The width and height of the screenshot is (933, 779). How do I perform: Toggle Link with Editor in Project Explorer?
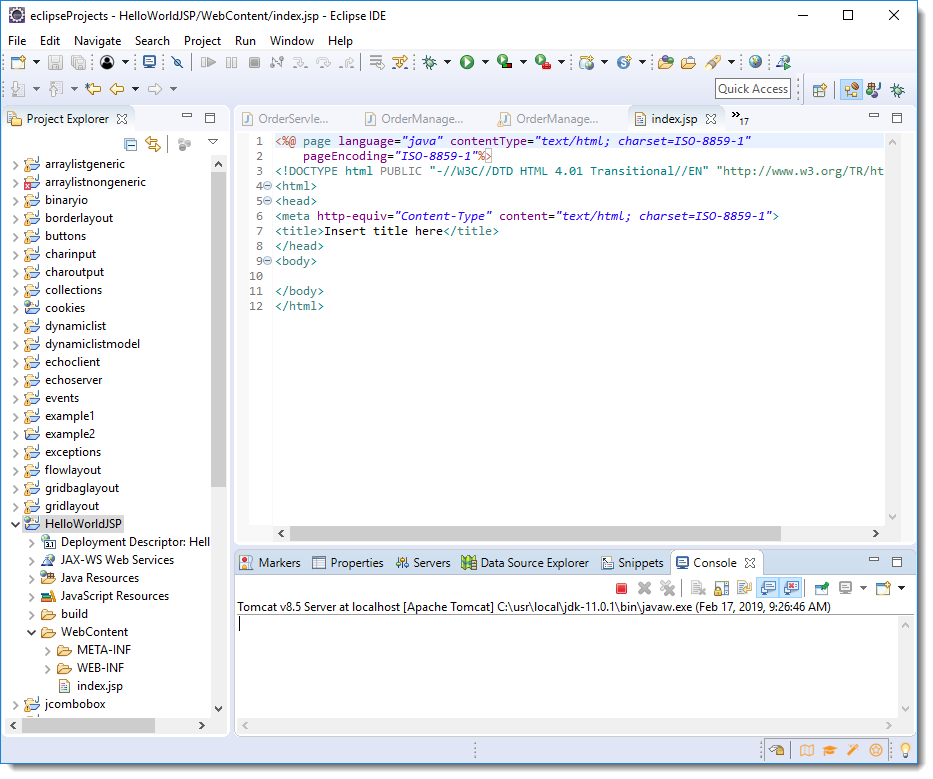(154, 145)
